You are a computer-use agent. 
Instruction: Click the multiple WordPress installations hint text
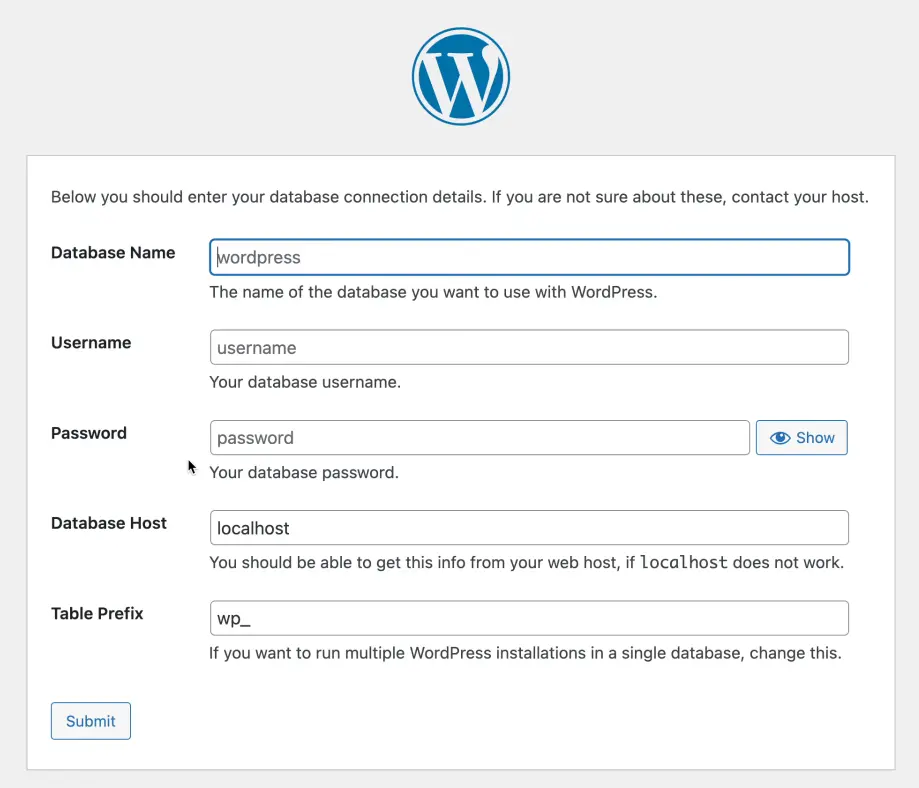(525, 654)
